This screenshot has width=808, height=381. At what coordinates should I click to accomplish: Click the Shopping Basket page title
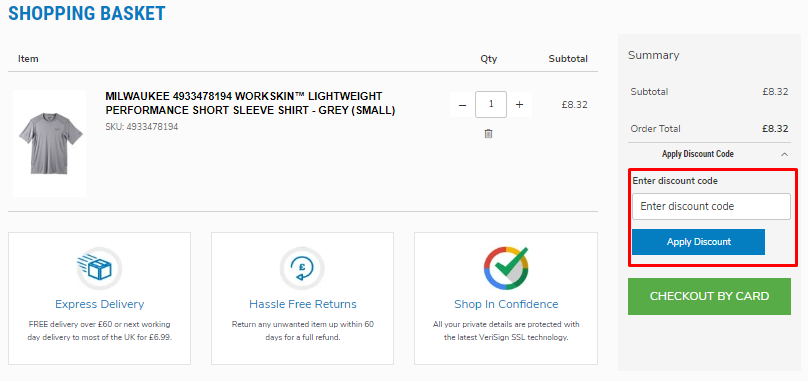point(87,13)
